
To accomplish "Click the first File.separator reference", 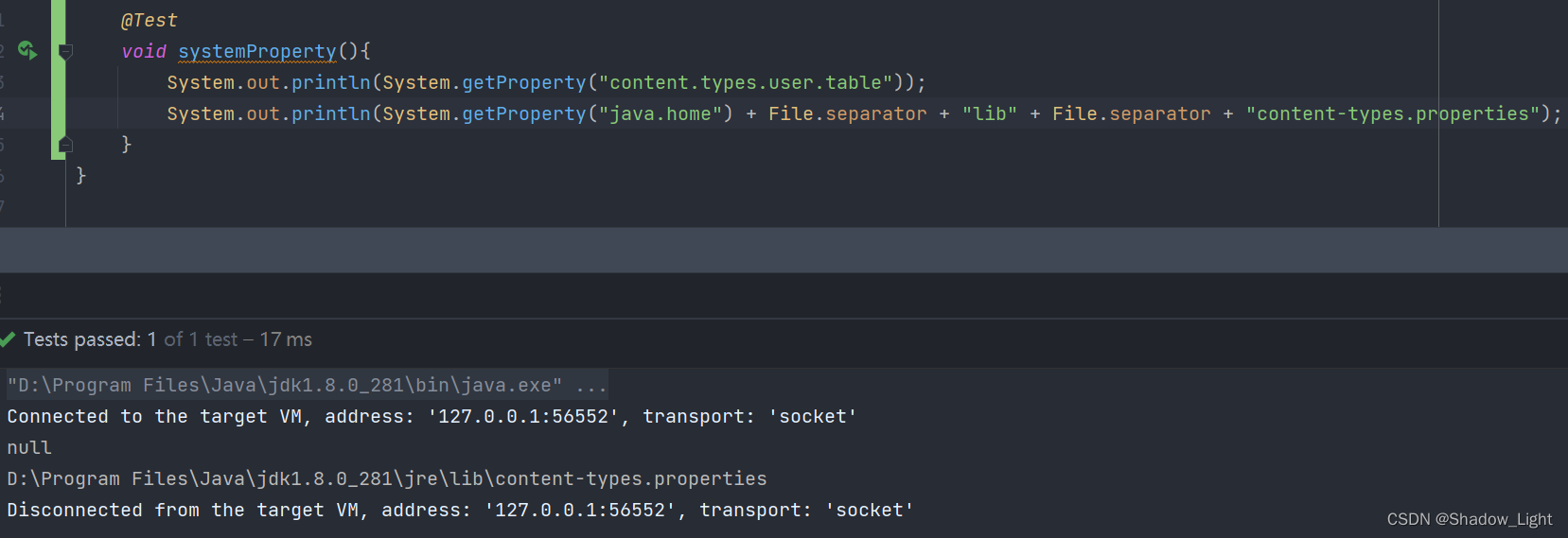I will (x=847, y=113).
